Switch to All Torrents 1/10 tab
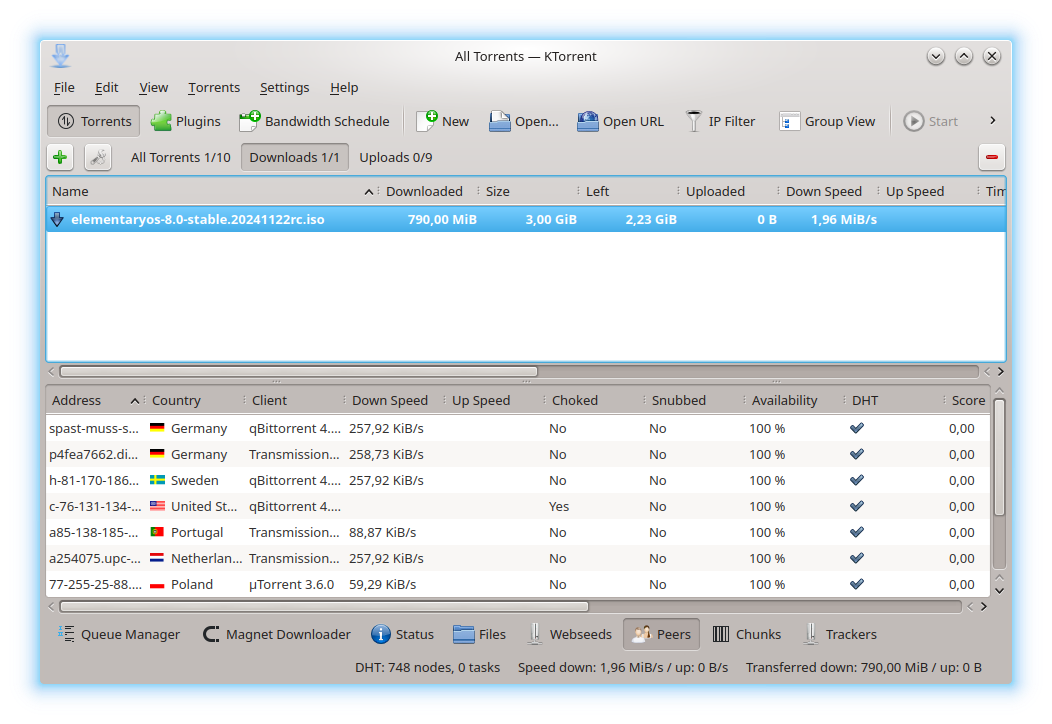The height and width of the screenshot is (724, 1052). click(x=180, y=158)
